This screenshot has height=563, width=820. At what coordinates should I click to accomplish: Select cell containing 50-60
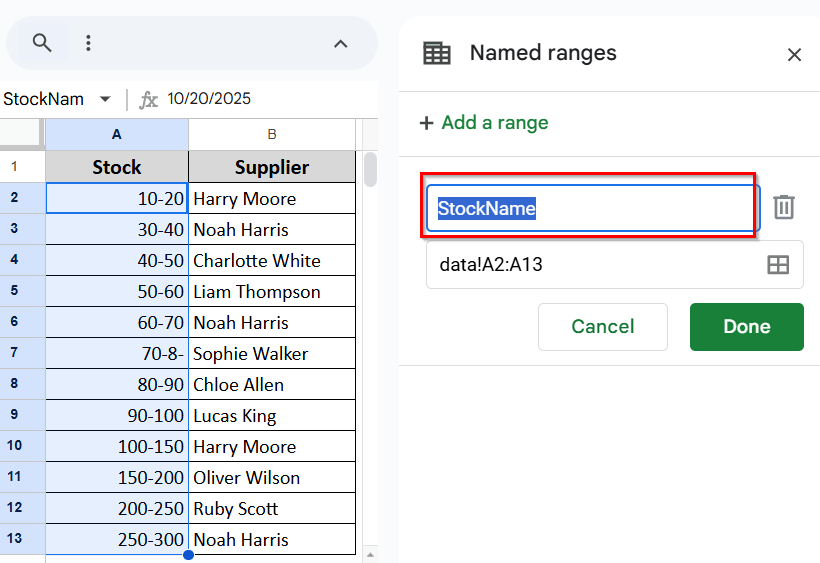[x=117, y=291]
